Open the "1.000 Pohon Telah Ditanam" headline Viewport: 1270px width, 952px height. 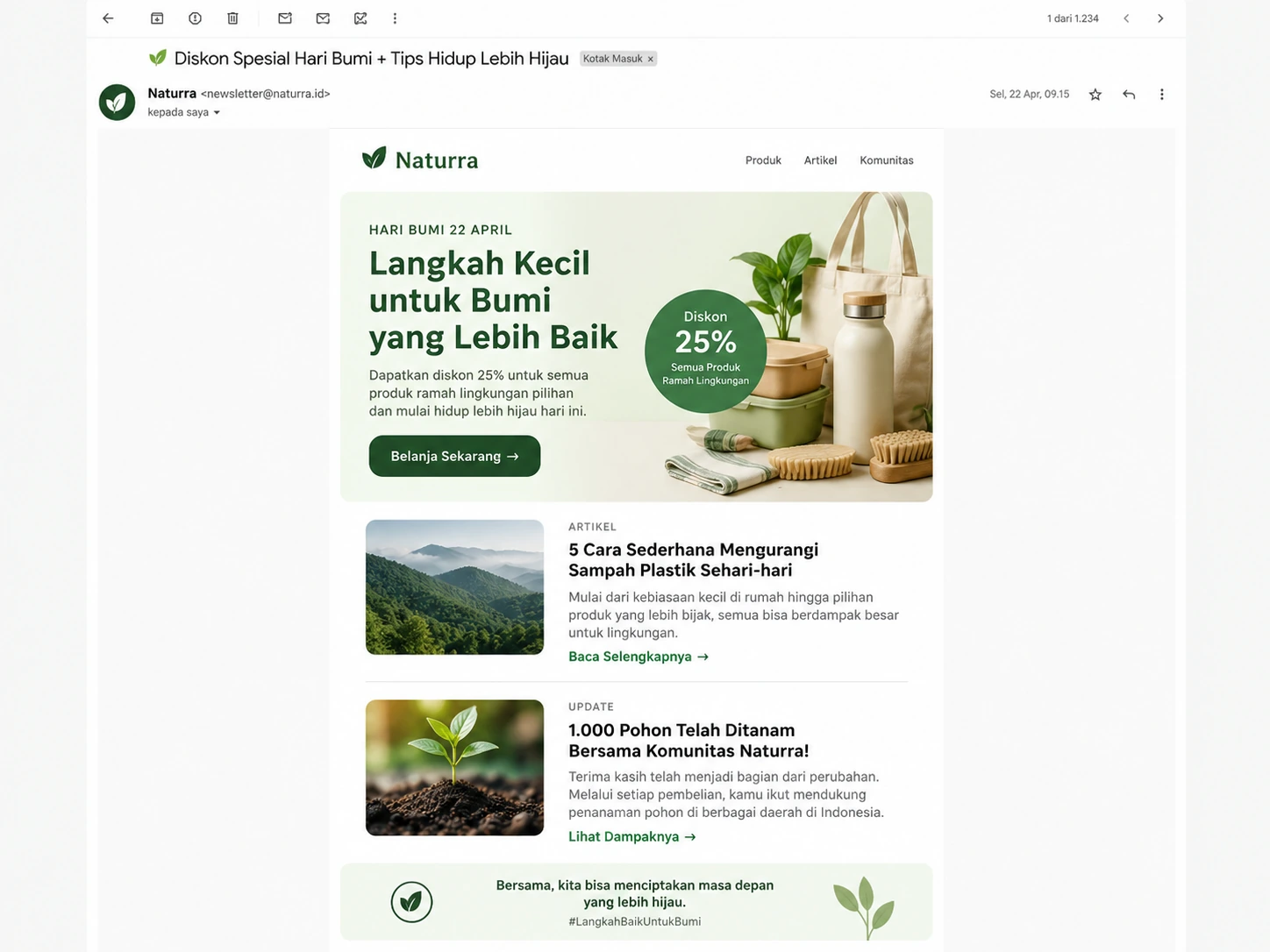pyautogui.click(x=689, y=740)
